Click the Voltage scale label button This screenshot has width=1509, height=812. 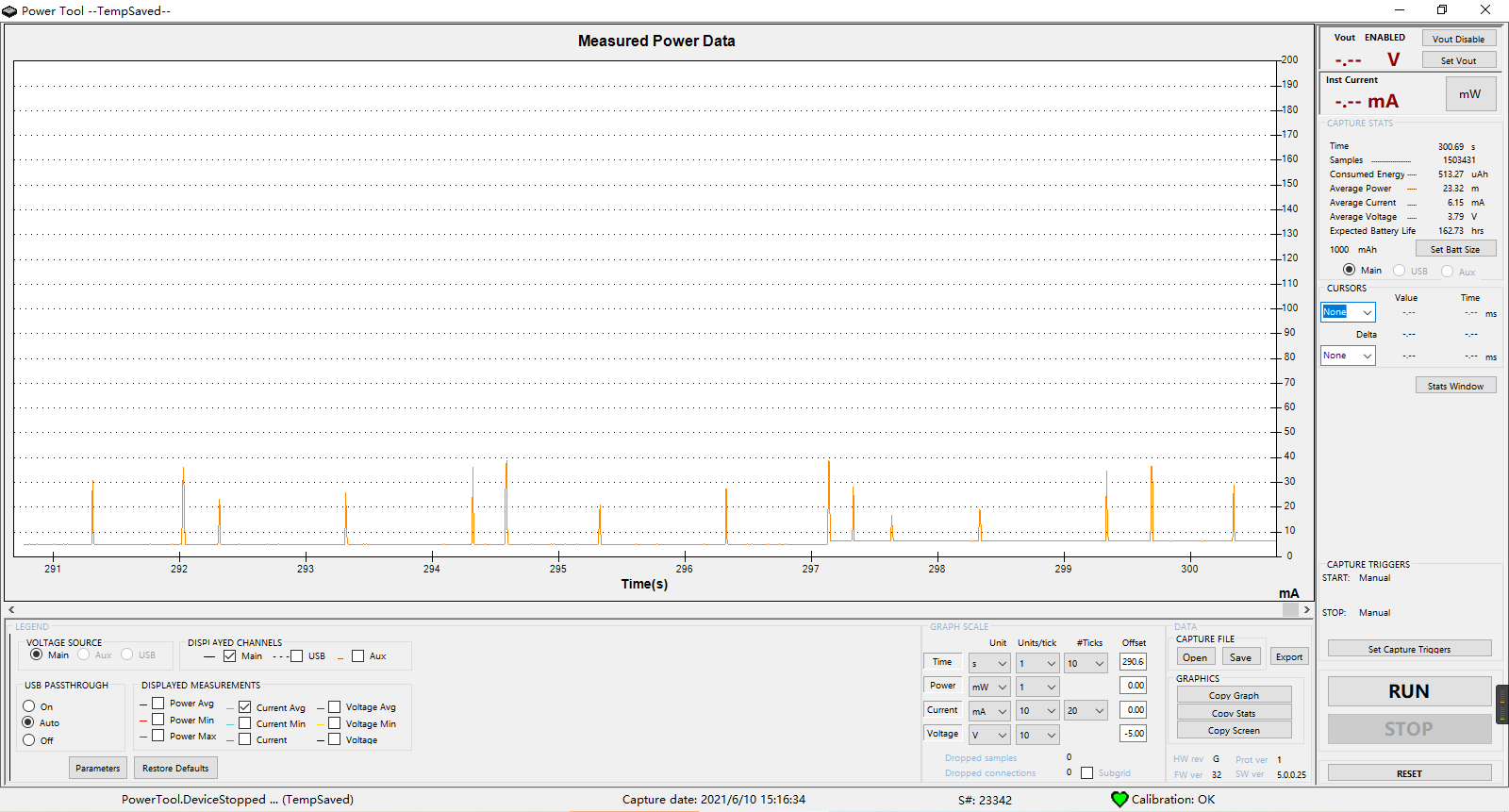coord(942,733)
